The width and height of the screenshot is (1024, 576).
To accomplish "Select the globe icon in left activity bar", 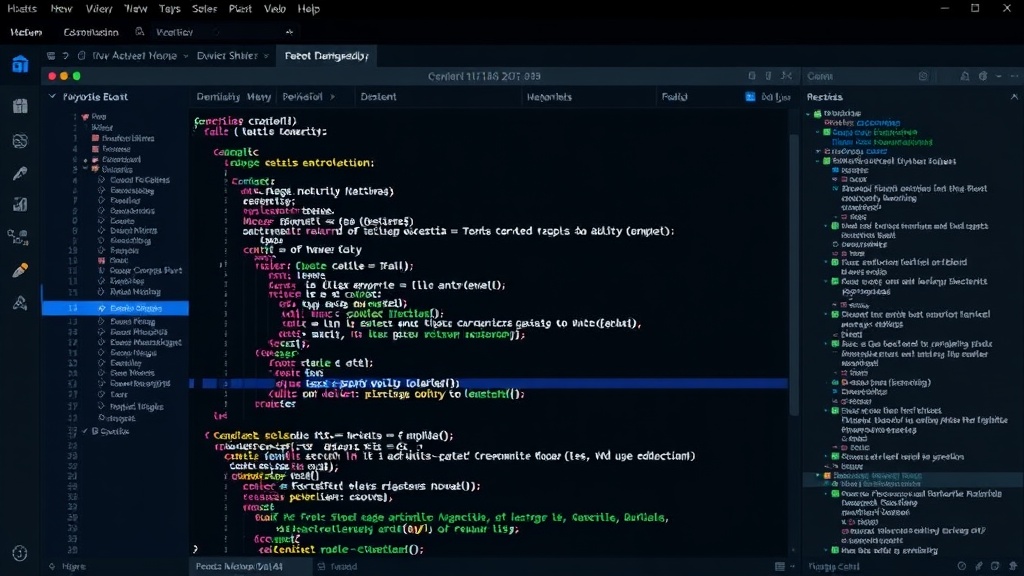I will (x=20, y=140).
